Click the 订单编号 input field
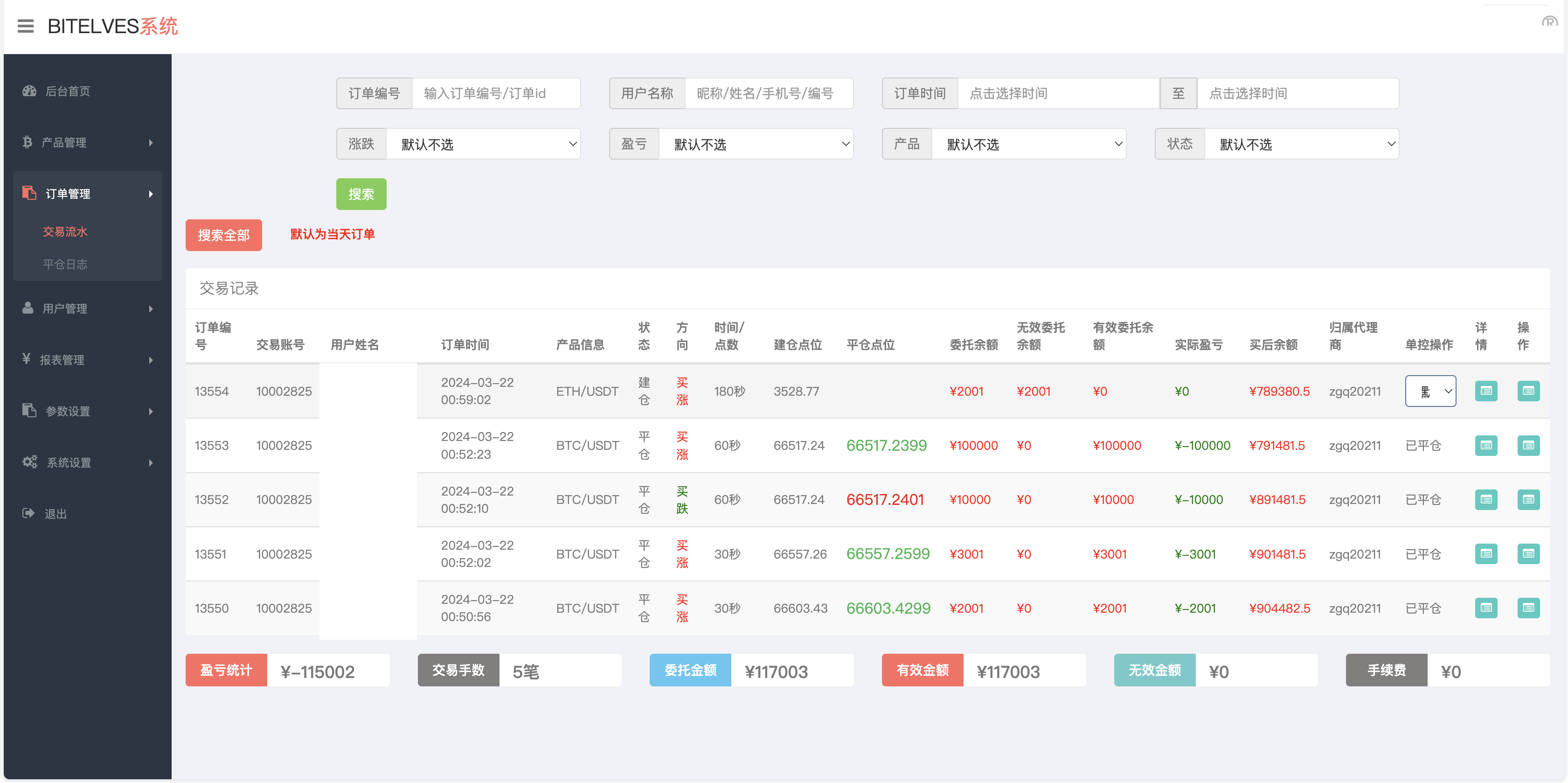Viewport: 1568px width, 783px height. tap(495, 93)
